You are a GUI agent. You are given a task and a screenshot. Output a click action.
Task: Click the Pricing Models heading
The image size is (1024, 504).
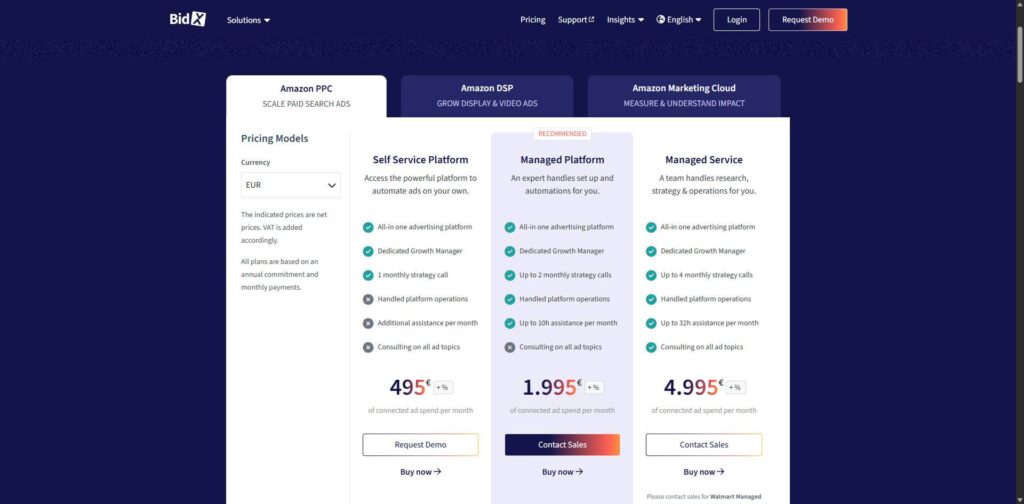coord(274,138)
